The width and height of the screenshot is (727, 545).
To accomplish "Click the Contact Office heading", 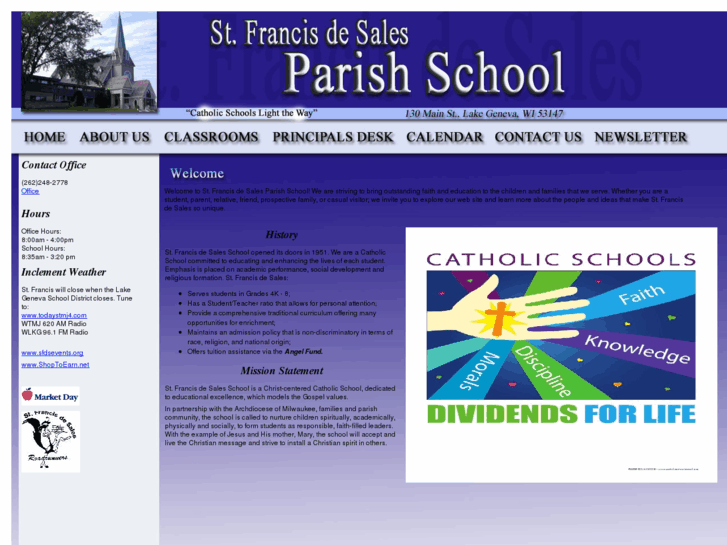I will pos(54,165).
